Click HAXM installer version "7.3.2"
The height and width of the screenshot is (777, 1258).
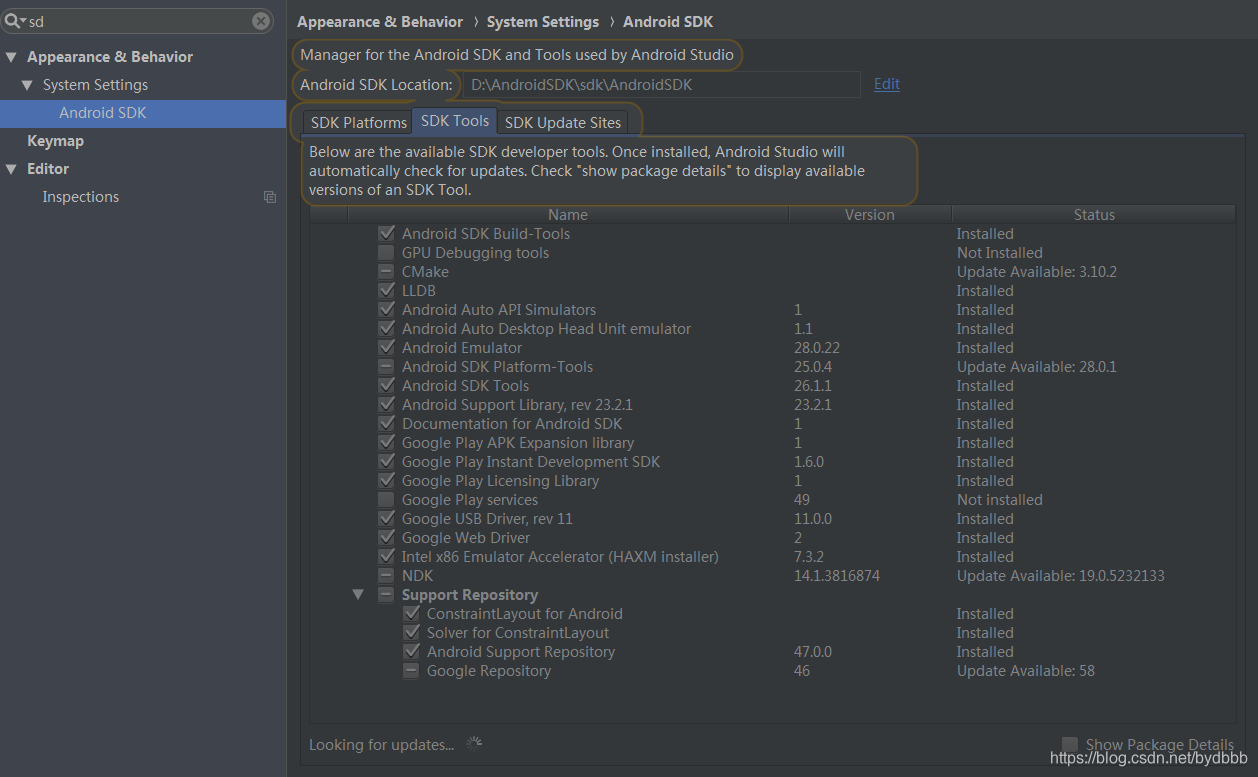(x=809, y=557)
